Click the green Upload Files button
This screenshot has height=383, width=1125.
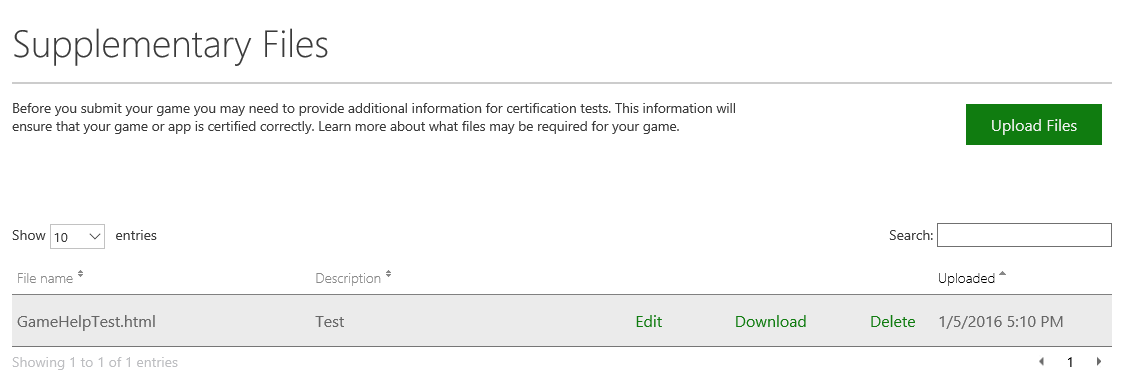pos(1033,125)
